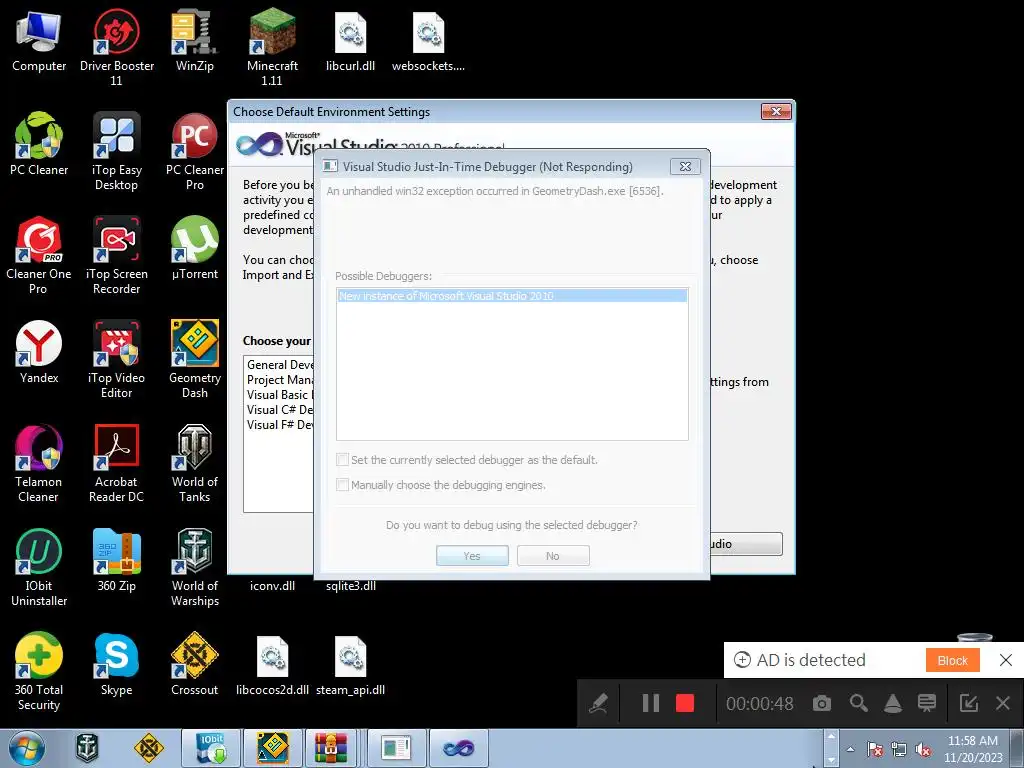Select the libcocos2d.dll file
This screenshot has width=1024, height=768.
click(272, 665)
